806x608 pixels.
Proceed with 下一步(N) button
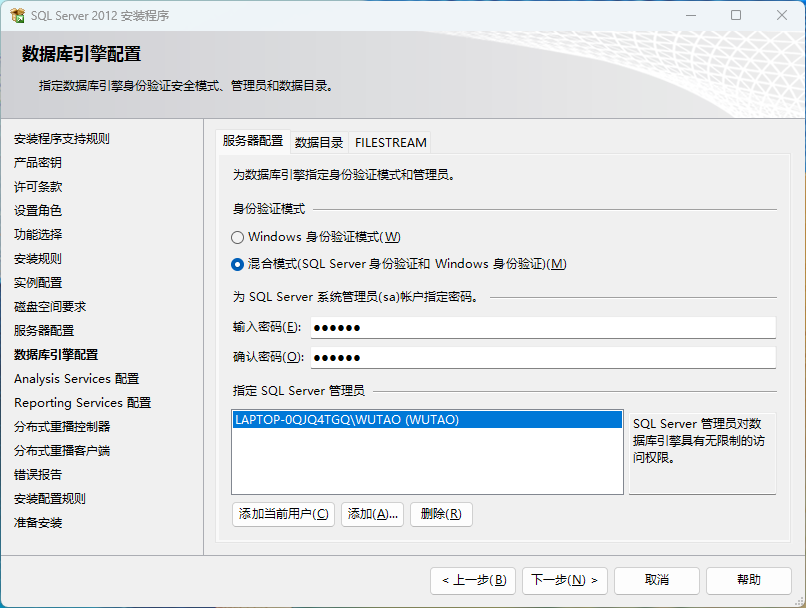564,580
